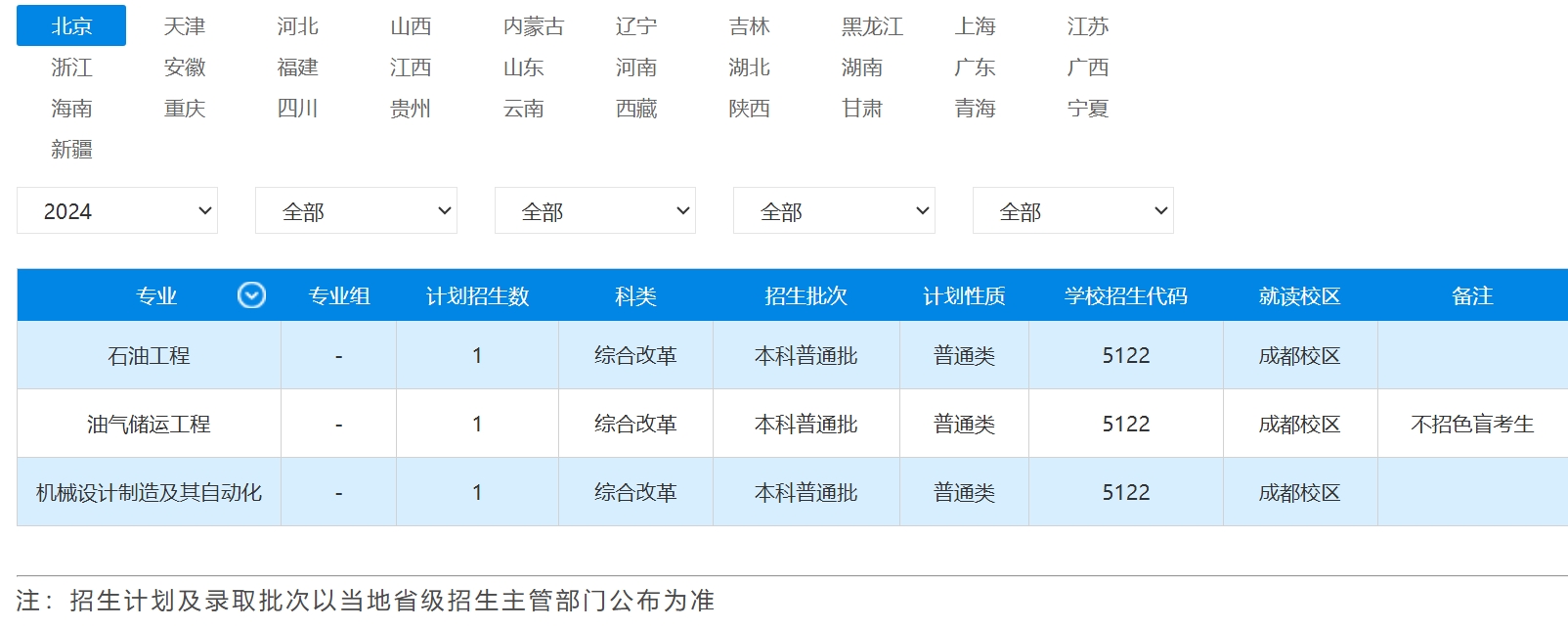The width and height of the screenshot is (1568, 629).
Task: Pick 贵州 from province list
Action: tap(411, 108)
